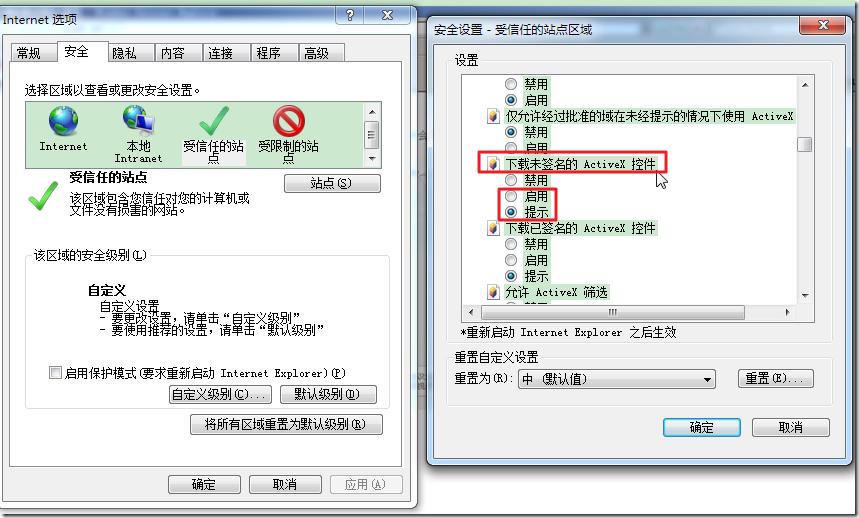Image resolution: width=859 pixels, height=518 pixels.
Task: Select 禁用 under 下载未签名的 ActiveX 控件
Action: [511, 180]
